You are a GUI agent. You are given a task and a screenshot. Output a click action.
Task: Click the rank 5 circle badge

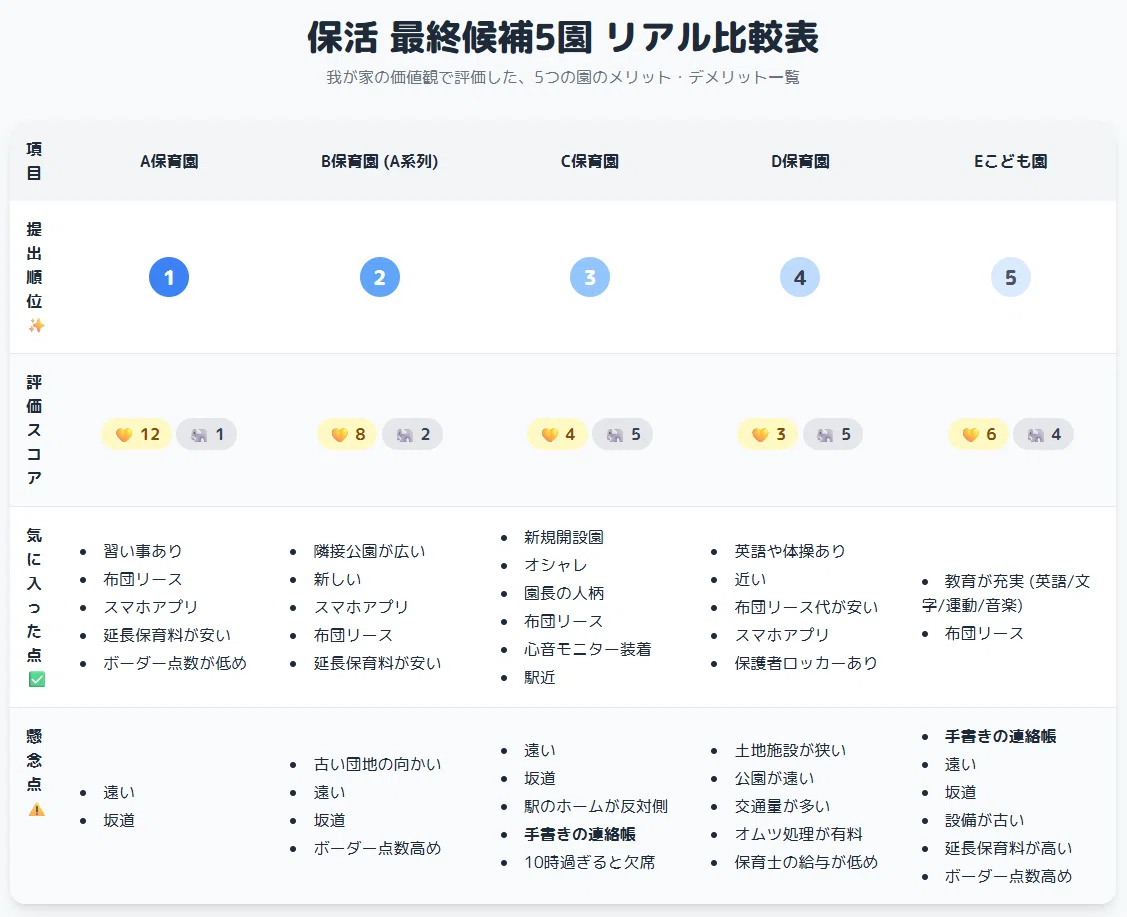(1011, 277)
